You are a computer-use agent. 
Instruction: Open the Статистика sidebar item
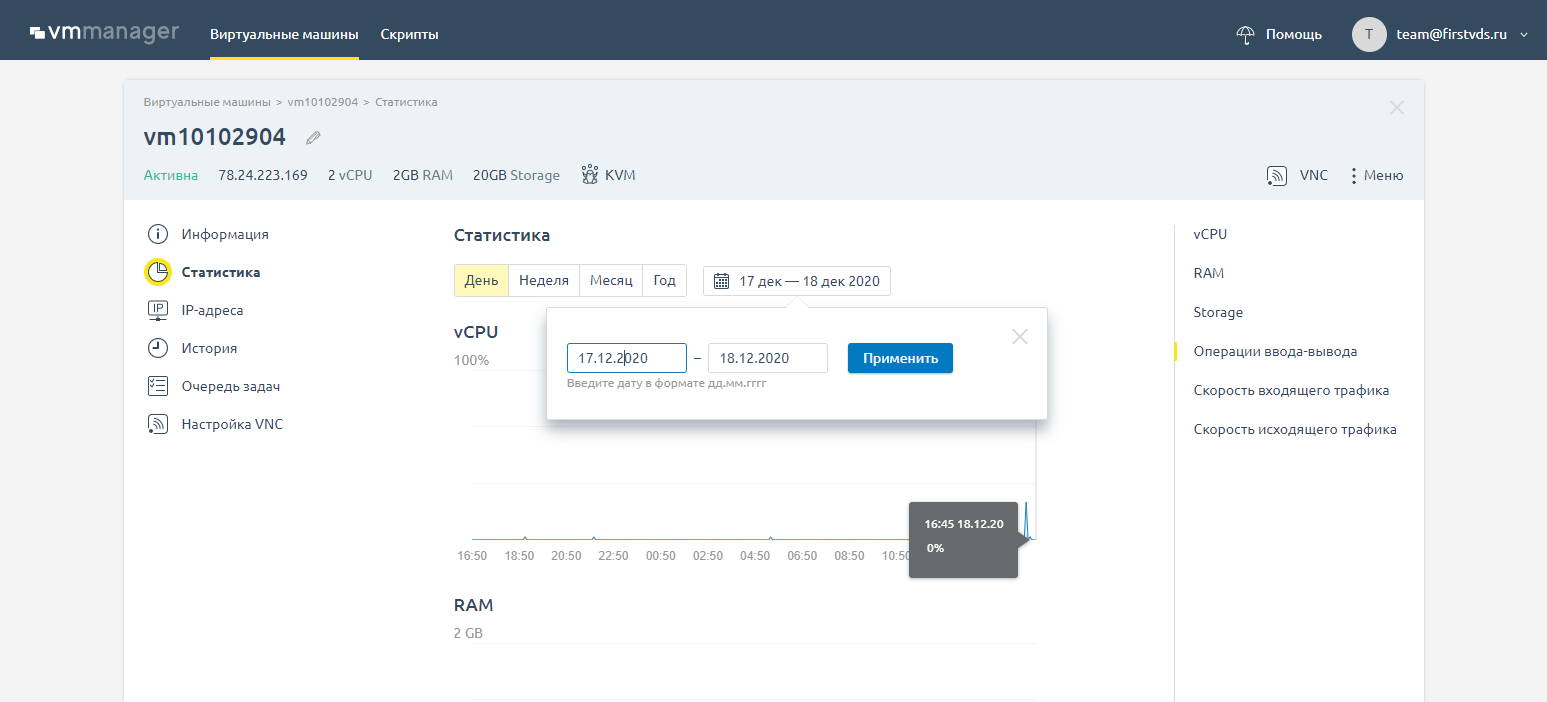[221, 272]
